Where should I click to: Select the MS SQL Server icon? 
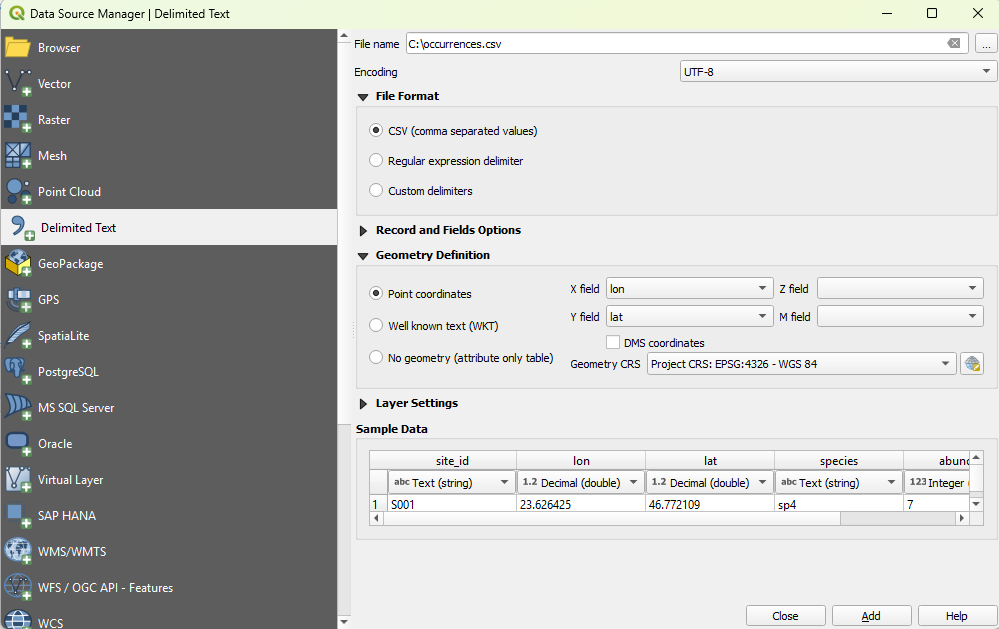pos(17,407)
